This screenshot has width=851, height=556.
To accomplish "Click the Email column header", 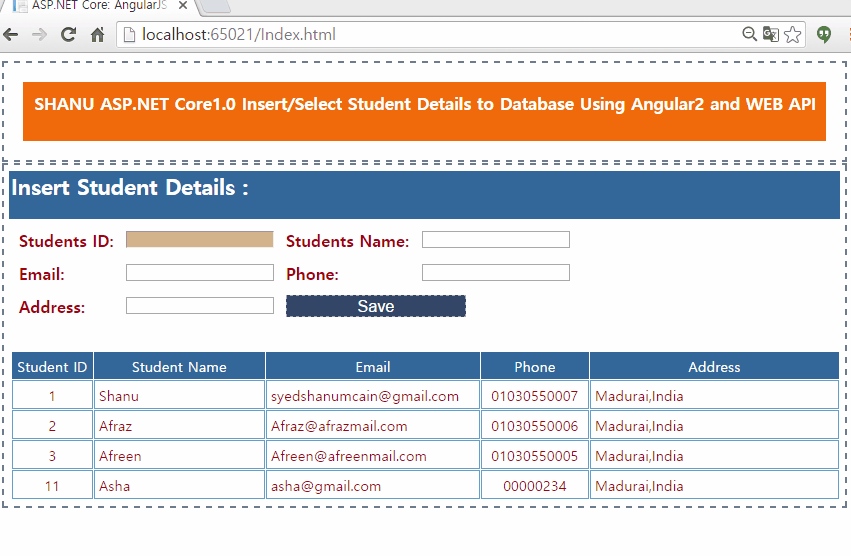I will [x=373, y=367].
